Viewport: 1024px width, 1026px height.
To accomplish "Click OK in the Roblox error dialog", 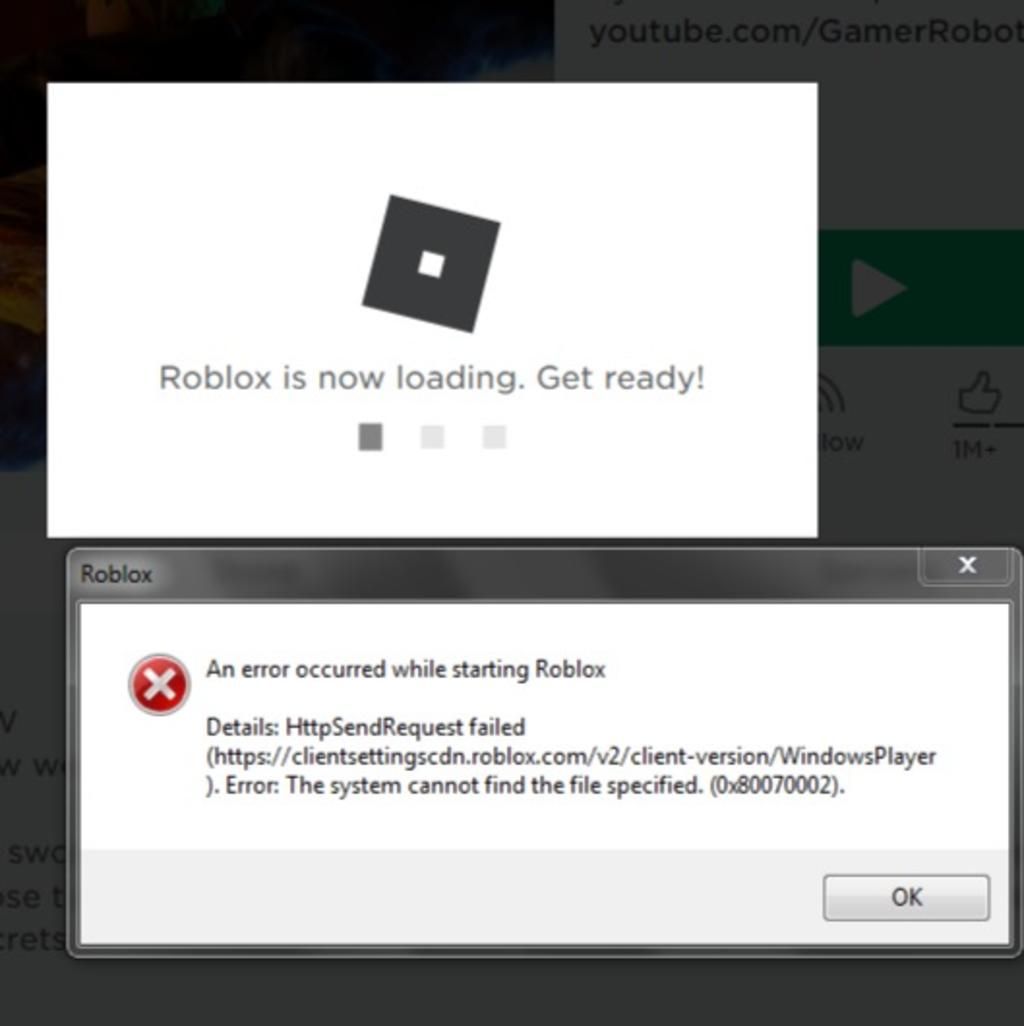I will (x=906, y=897).
